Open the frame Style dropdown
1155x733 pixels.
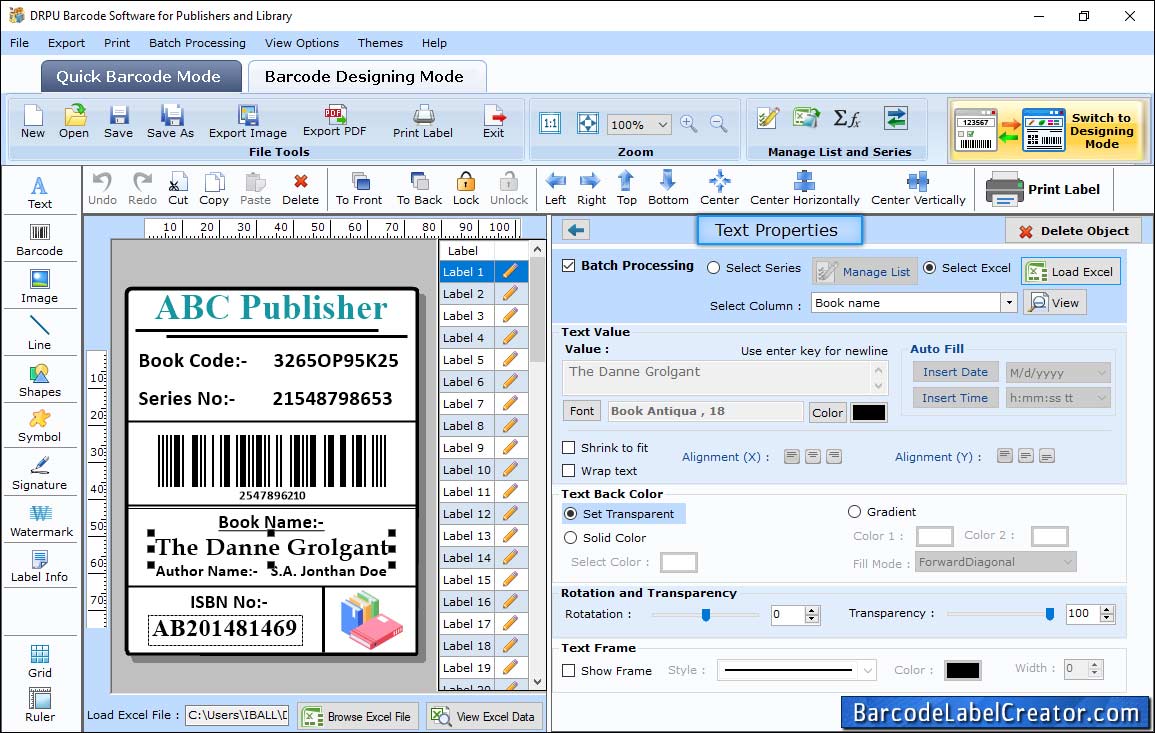point(868,670)
